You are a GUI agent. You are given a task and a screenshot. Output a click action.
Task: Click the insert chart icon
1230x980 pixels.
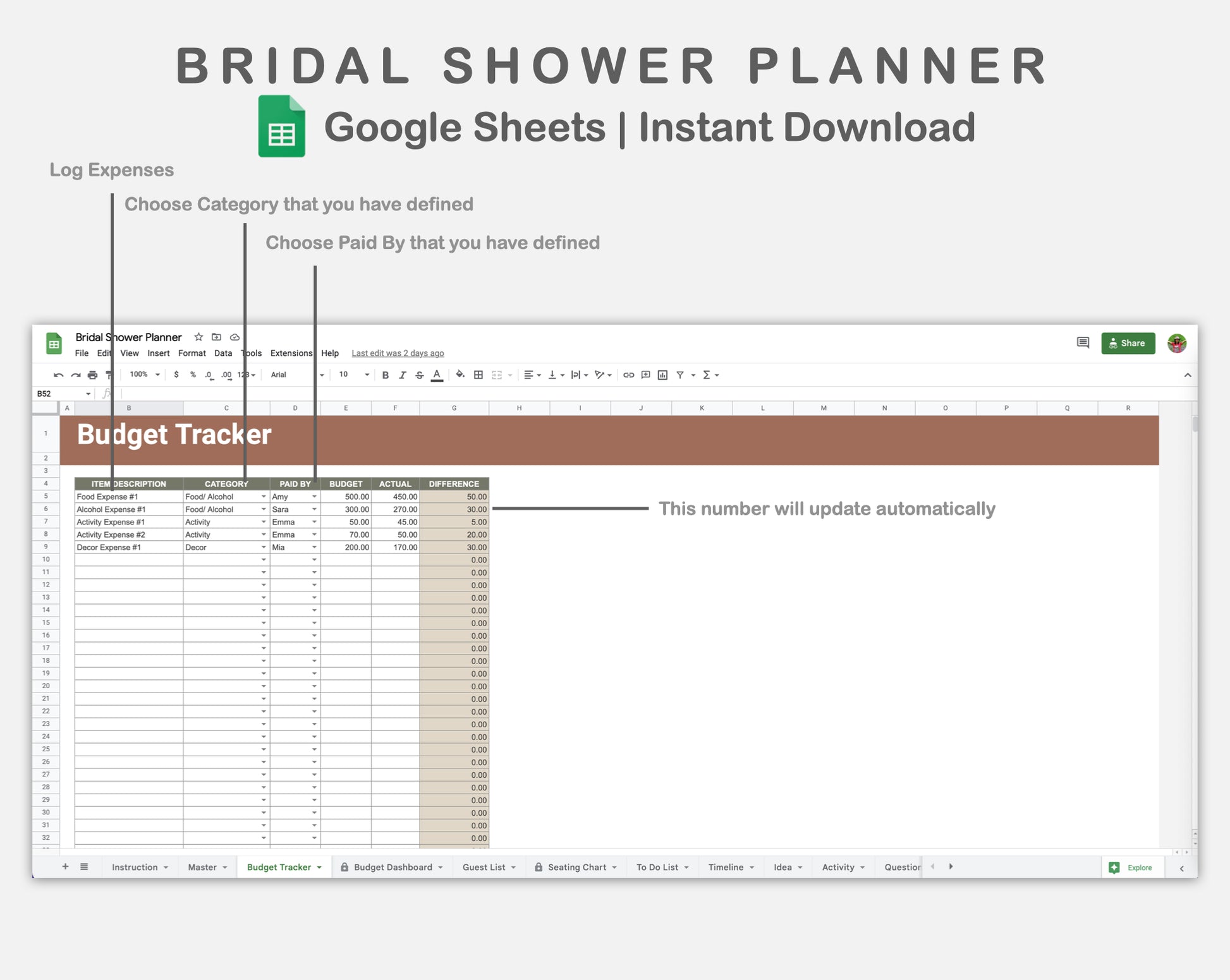[662, 375]
